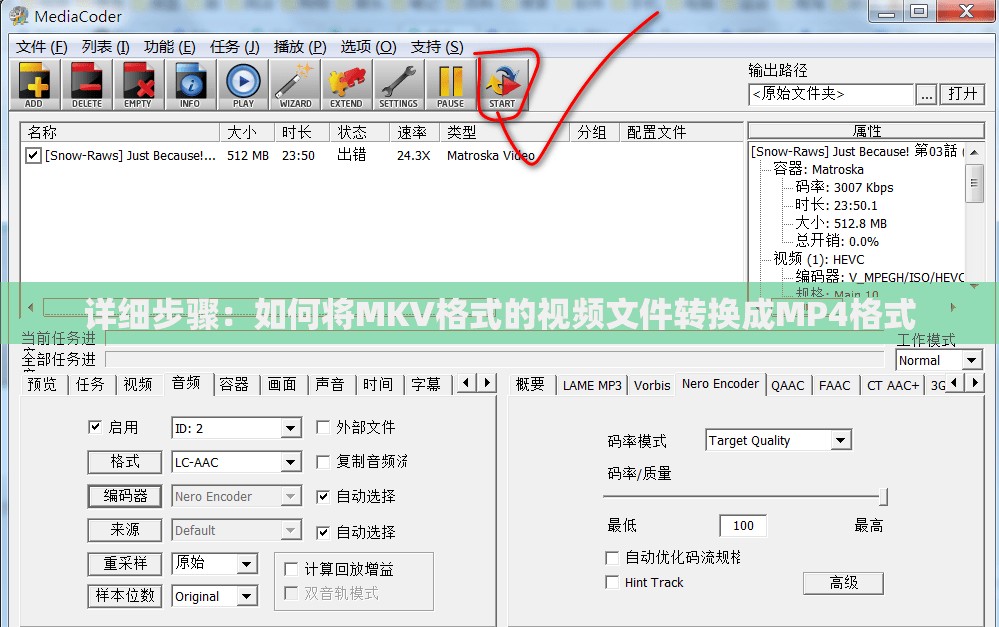The height and width of the screenshot is (627, 999).
Task: Toggle 自动选择 checkbox beside Nero Encoder
Action: (x=323, y=496)
